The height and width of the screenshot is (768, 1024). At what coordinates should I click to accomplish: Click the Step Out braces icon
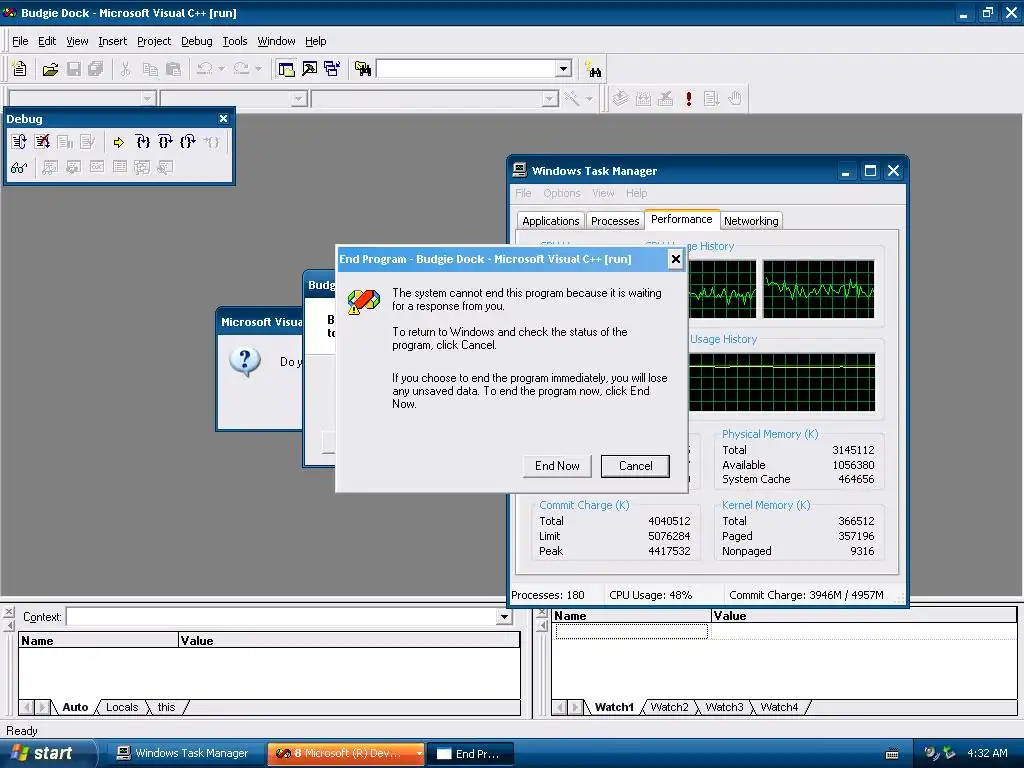188,142
